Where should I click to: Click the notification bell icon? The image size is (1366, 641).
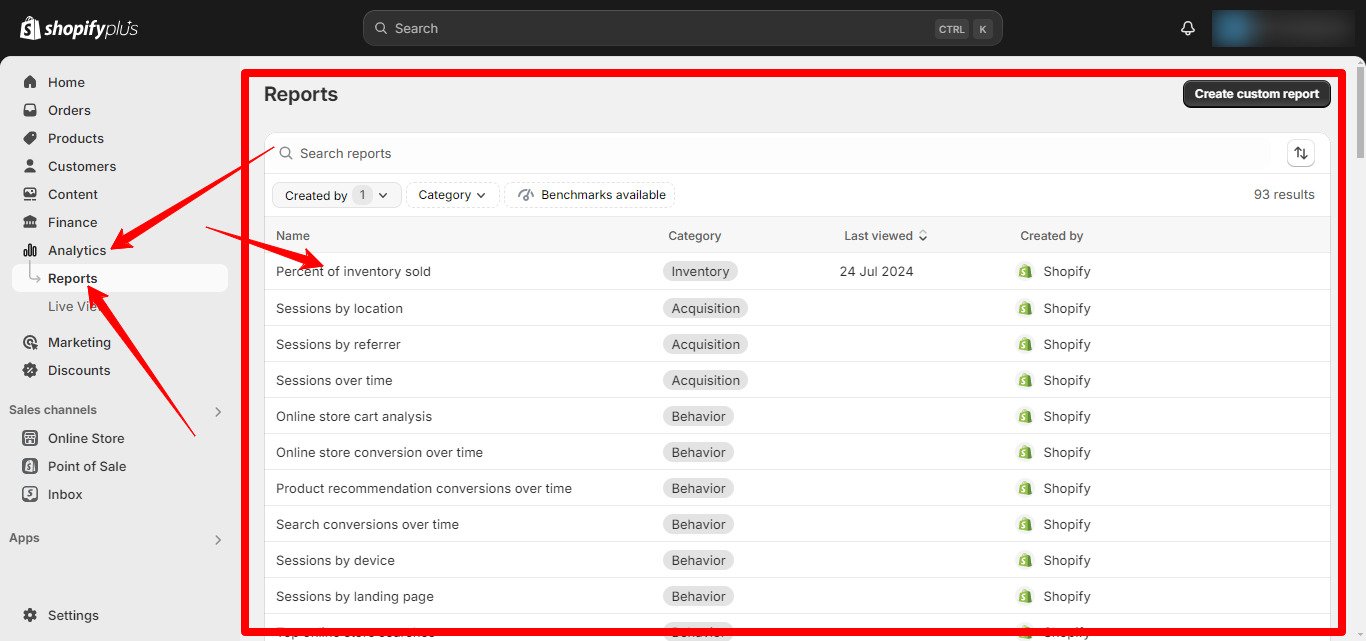pyautogui.click(x=1187, y=28)
